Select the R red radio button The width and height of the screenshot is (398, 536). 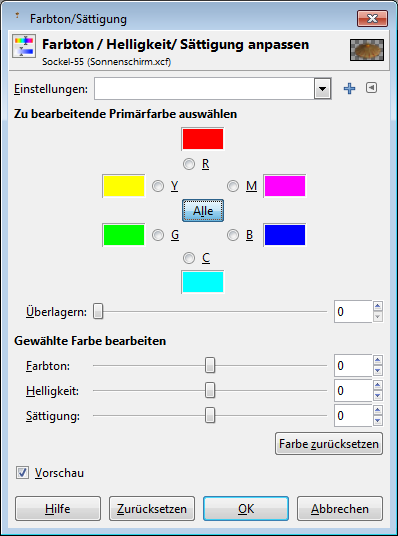189,164
